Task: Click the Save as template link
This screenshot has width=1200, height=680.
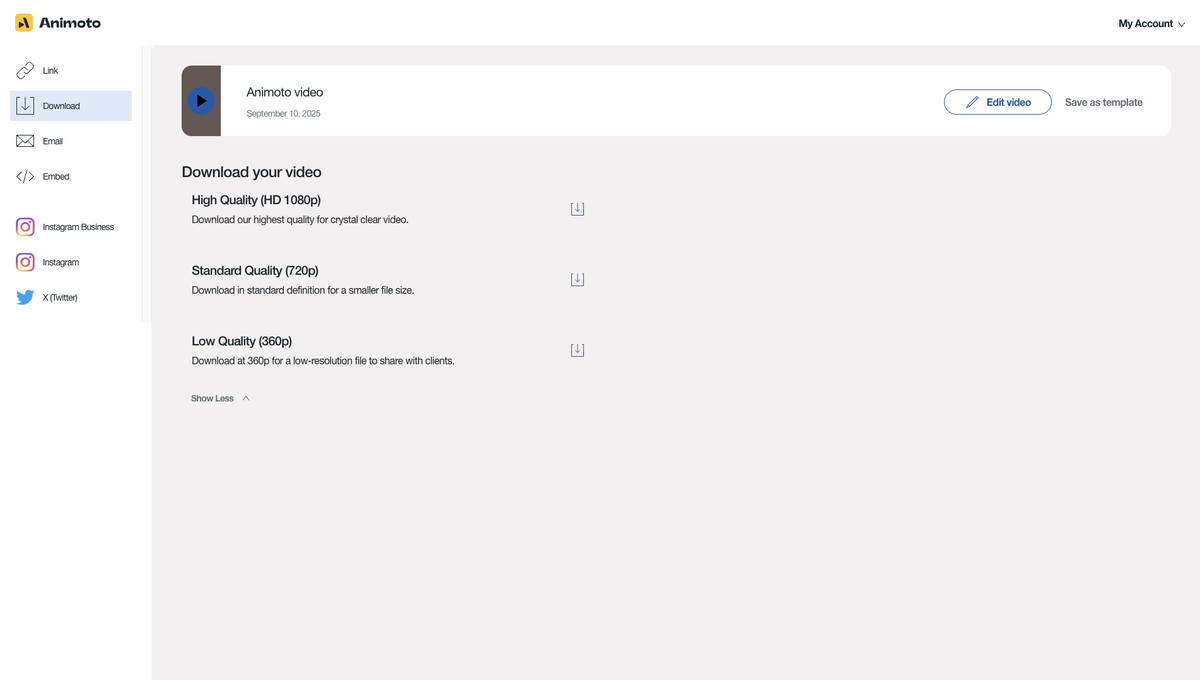Action: pos(1103,101)
